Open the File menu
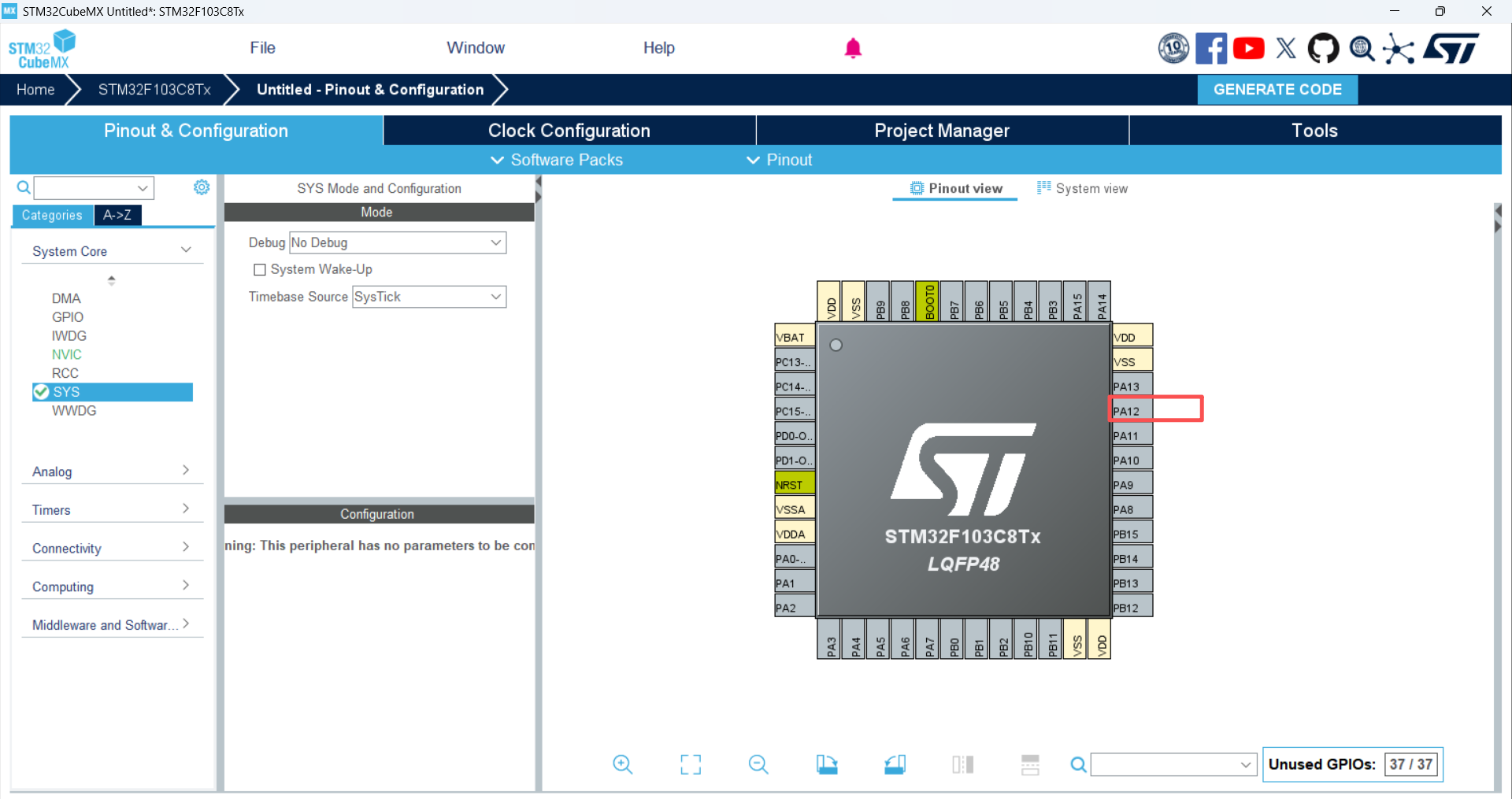 [262, 48]
